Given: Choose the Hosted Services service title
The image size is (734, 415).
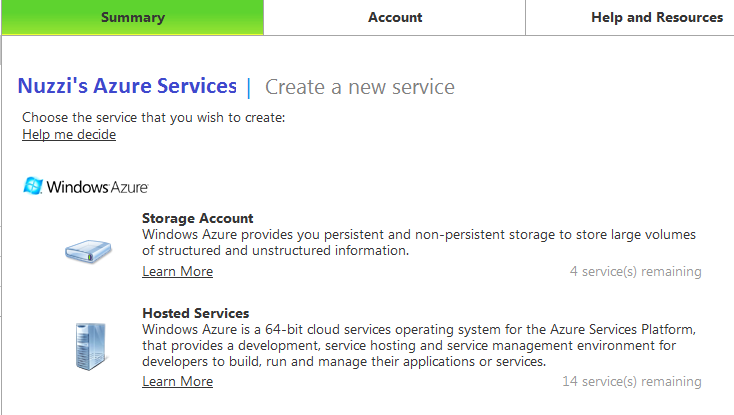Looking at the screenshot, I should pyautogui.click(x=196, y=313).
